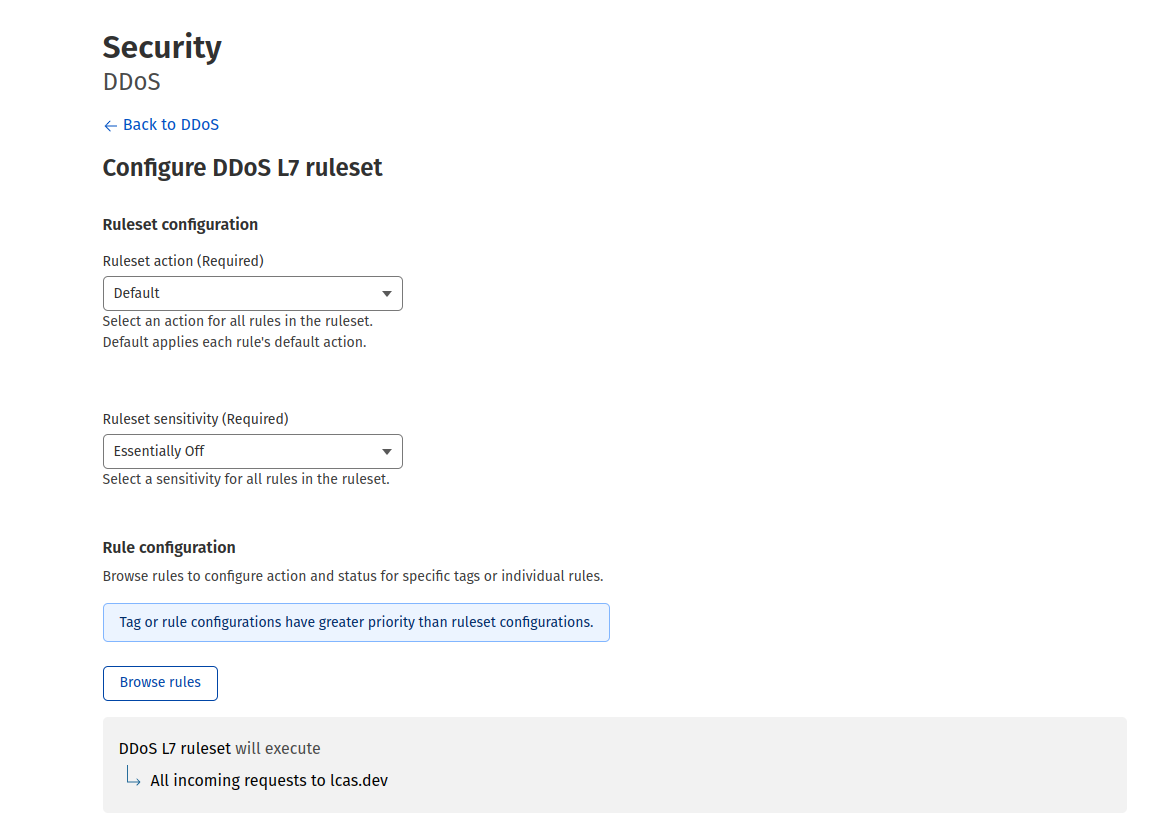Click the Security page heading
This screenshot has height=840, width=1163.
[x=162, y=46]
